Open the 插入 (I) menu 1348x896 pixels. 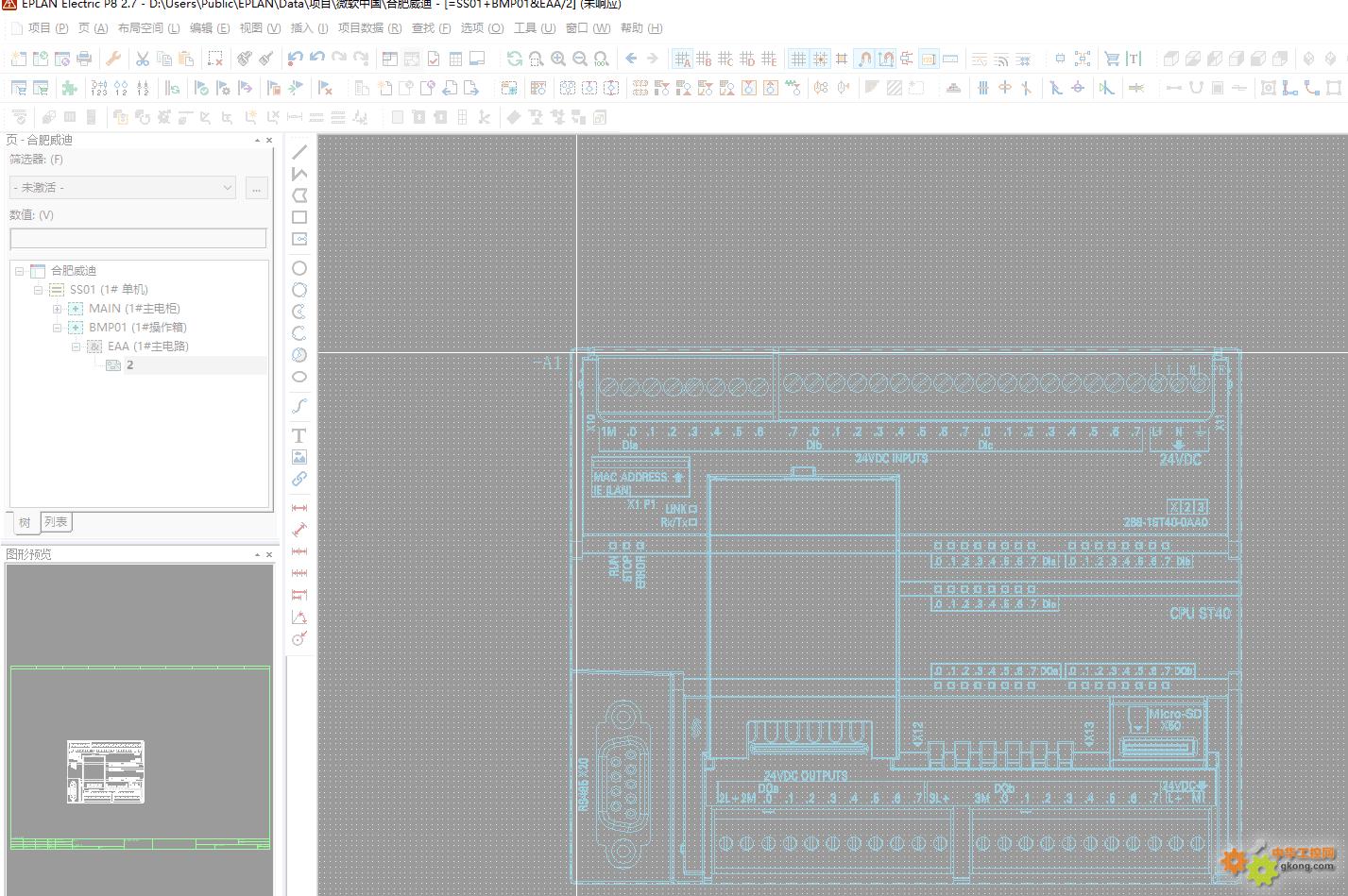pos(309,28)
